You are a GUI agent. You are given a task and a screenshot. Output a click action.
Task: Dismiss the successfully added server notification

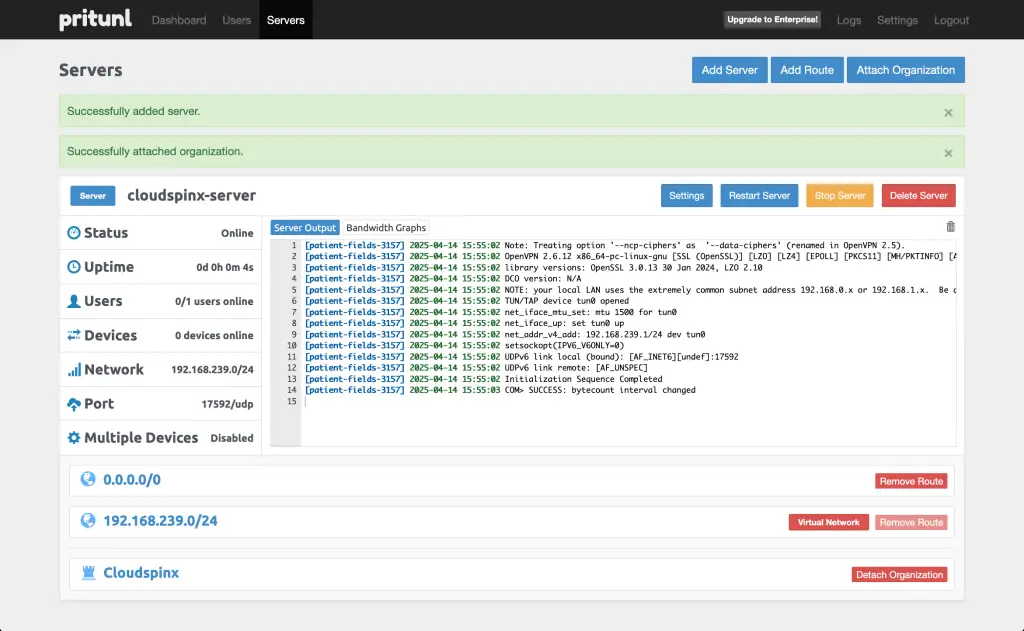(x=948, y=112)
